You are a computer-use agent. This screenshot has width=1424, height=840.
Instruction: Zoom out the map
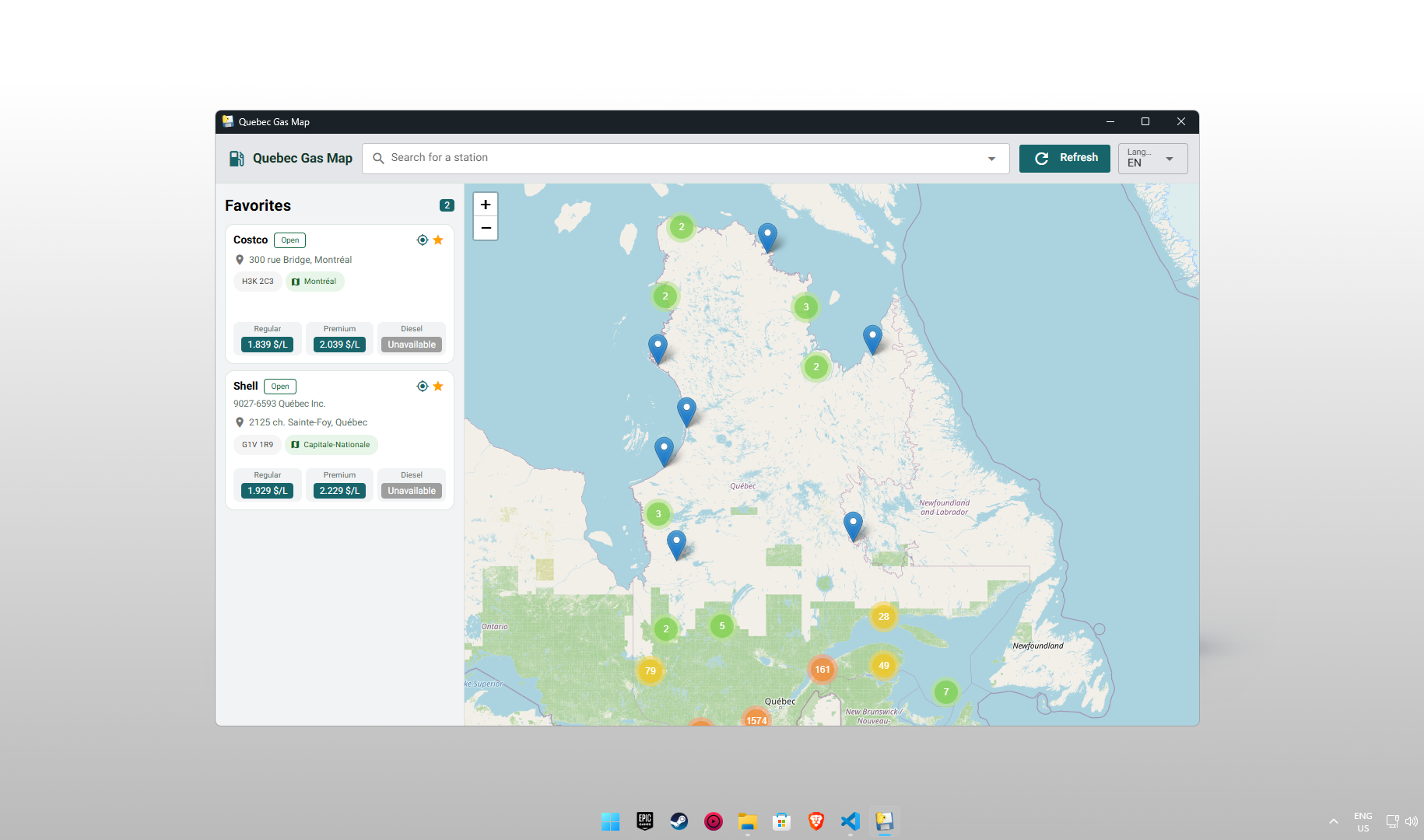[x=486, y=228]
